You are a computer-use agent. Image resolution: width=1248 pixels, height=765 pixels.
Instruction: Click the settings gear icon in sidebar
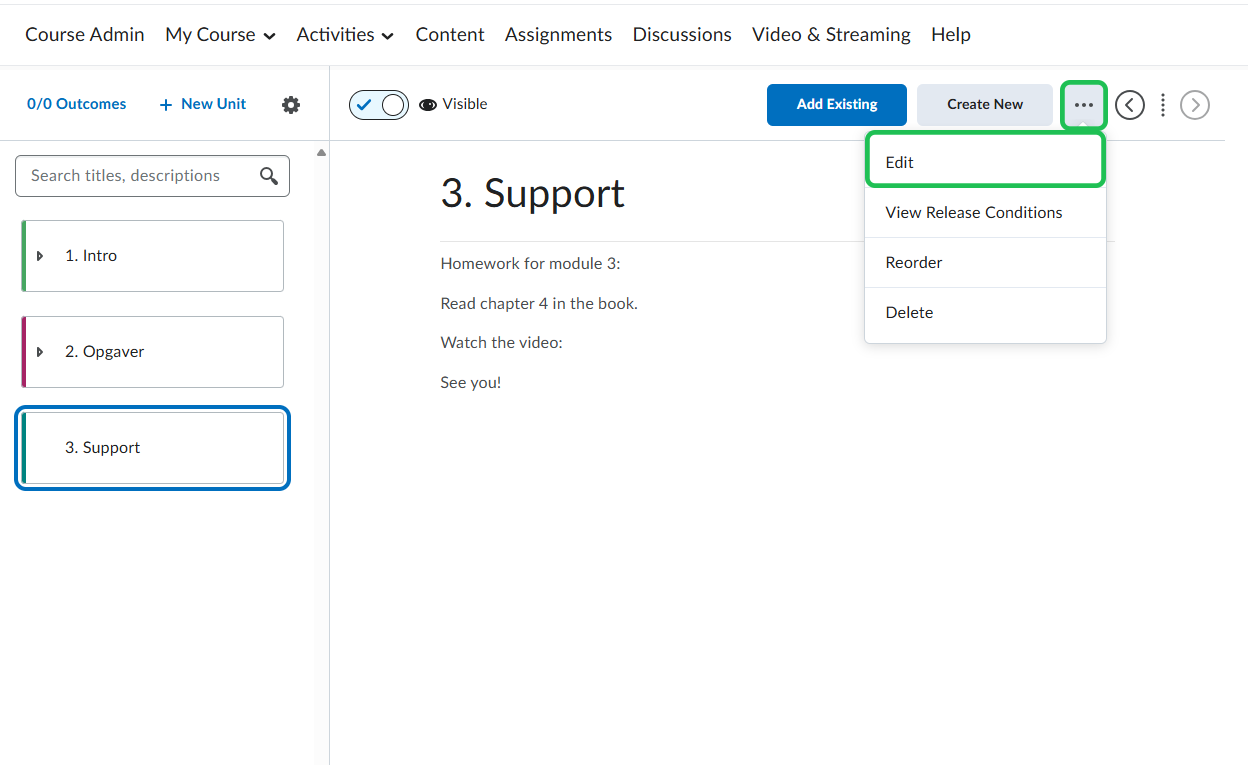pyautogui.click(x=290, y=105)
